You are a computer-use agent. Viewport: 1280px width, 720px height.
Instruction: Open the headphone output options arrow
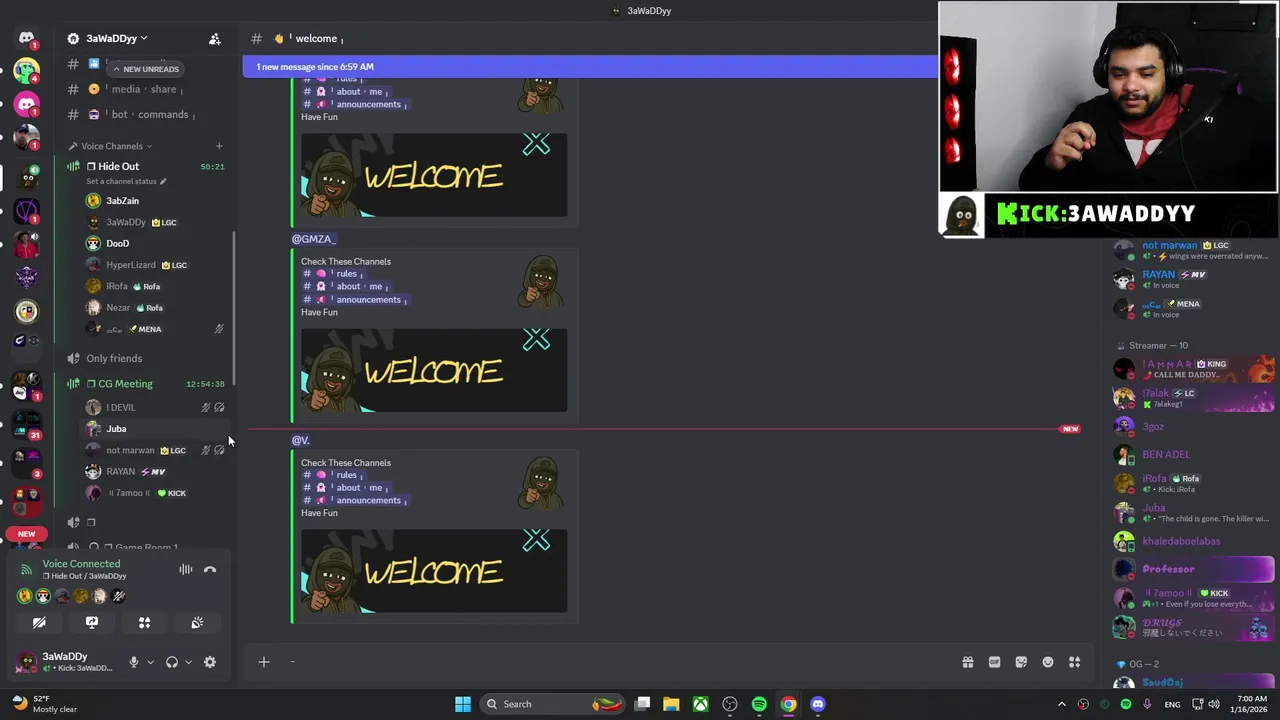tap(188, 662)
